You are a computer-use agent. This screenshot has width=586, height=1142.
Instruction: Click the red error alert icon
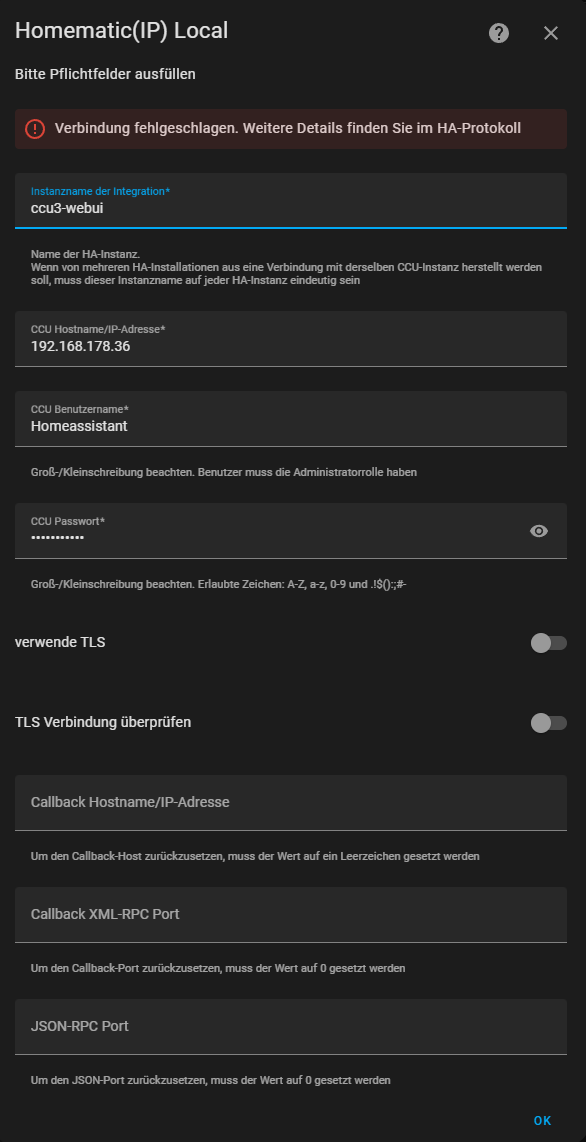35,129
